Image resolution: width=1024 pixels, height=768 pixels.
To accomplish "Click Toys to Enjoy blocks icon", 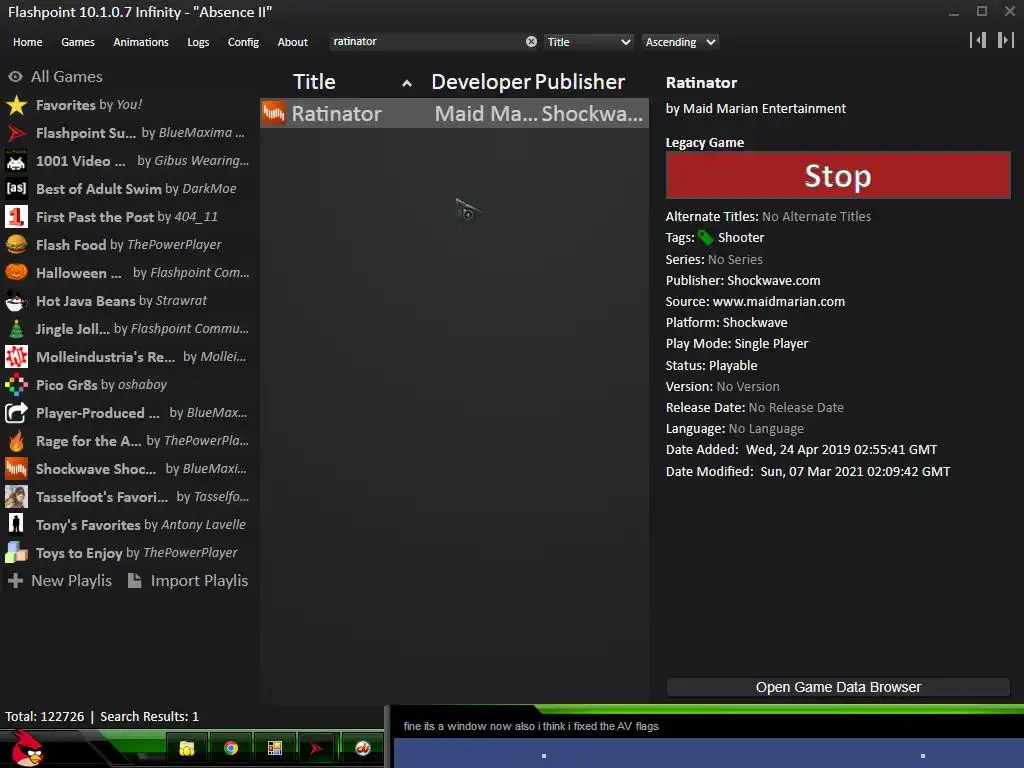I will coord(16,553).
